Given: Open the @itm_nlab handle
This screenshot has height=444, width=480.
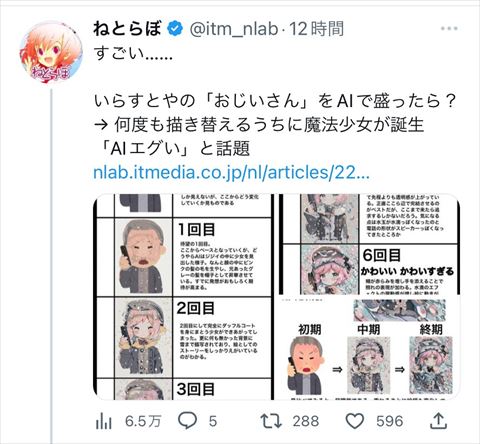Looking at the screenshot, I should pyautogui.click(x=234, y=29).
